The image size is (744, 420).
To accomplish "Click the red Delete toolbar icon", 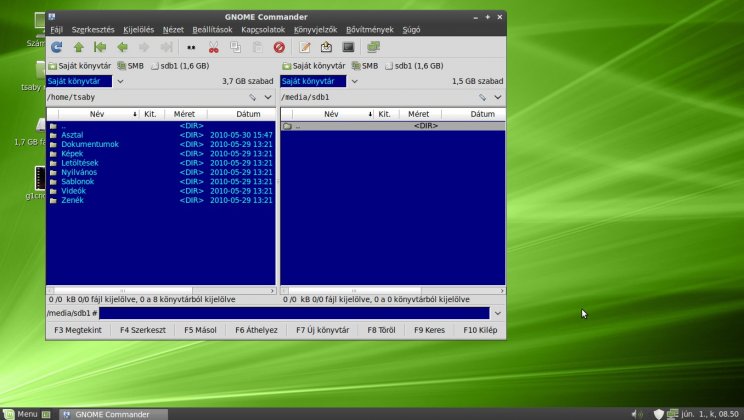I will click(279, 47).
